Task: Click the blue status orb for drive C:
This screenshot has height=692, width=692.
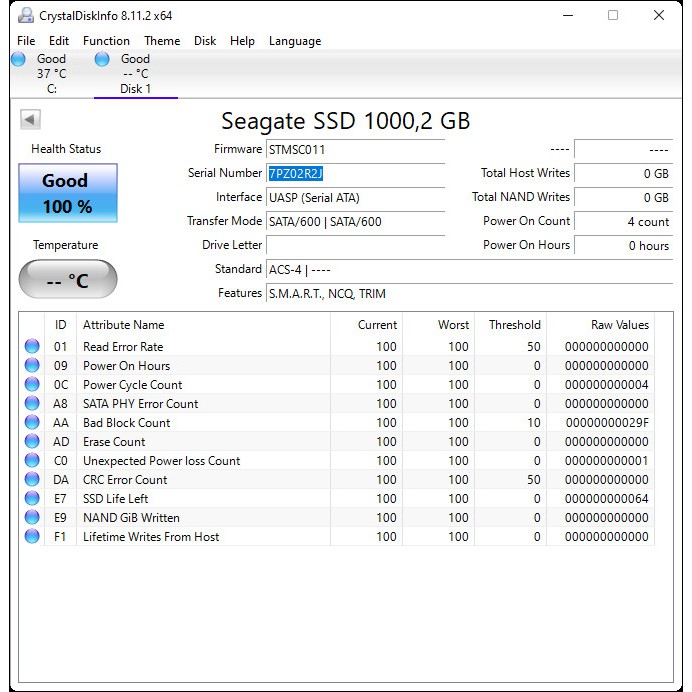Action: tap(19, 59)
